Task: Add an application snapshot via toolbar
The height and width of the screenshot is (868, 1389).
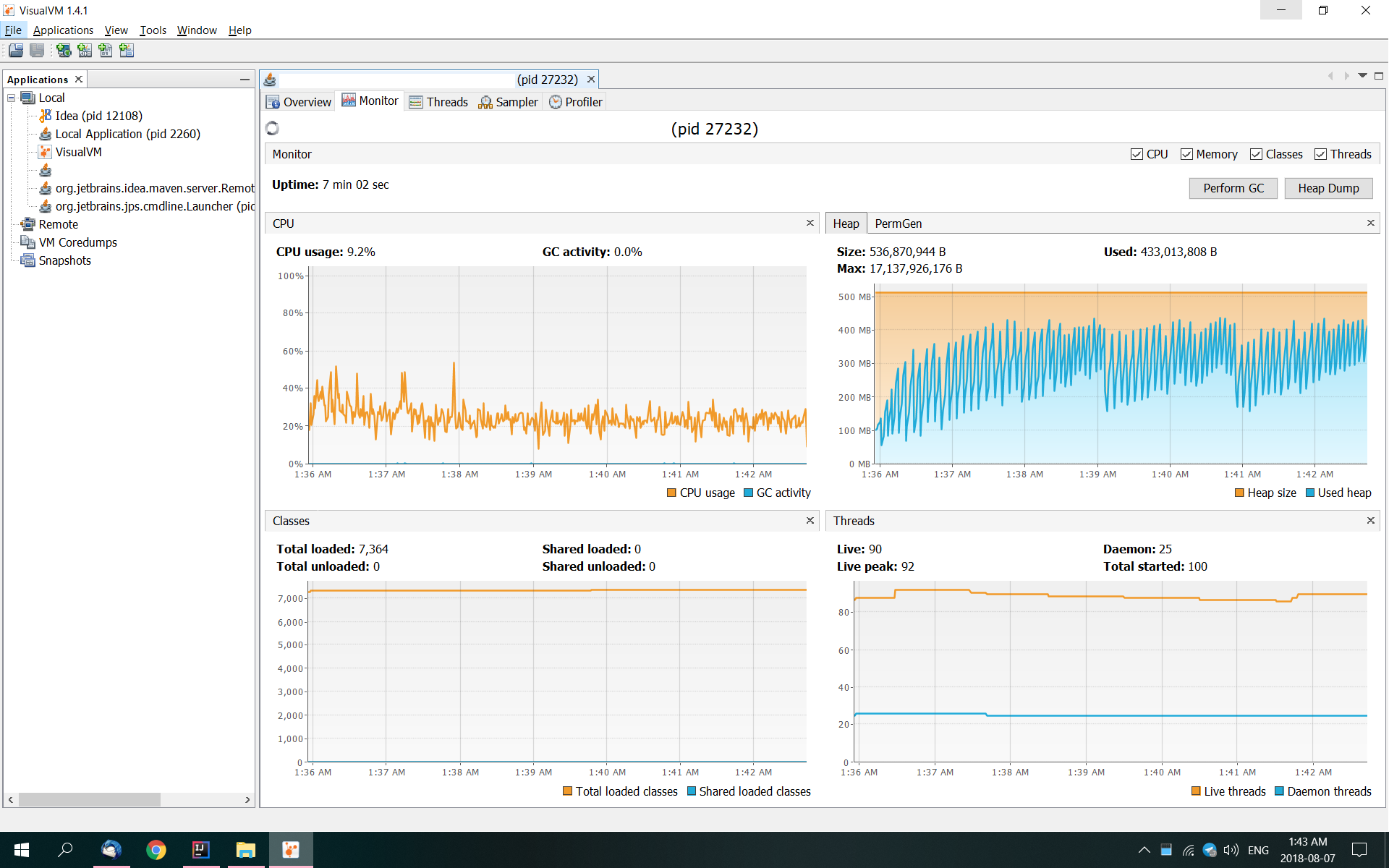Action: point(127,50)
